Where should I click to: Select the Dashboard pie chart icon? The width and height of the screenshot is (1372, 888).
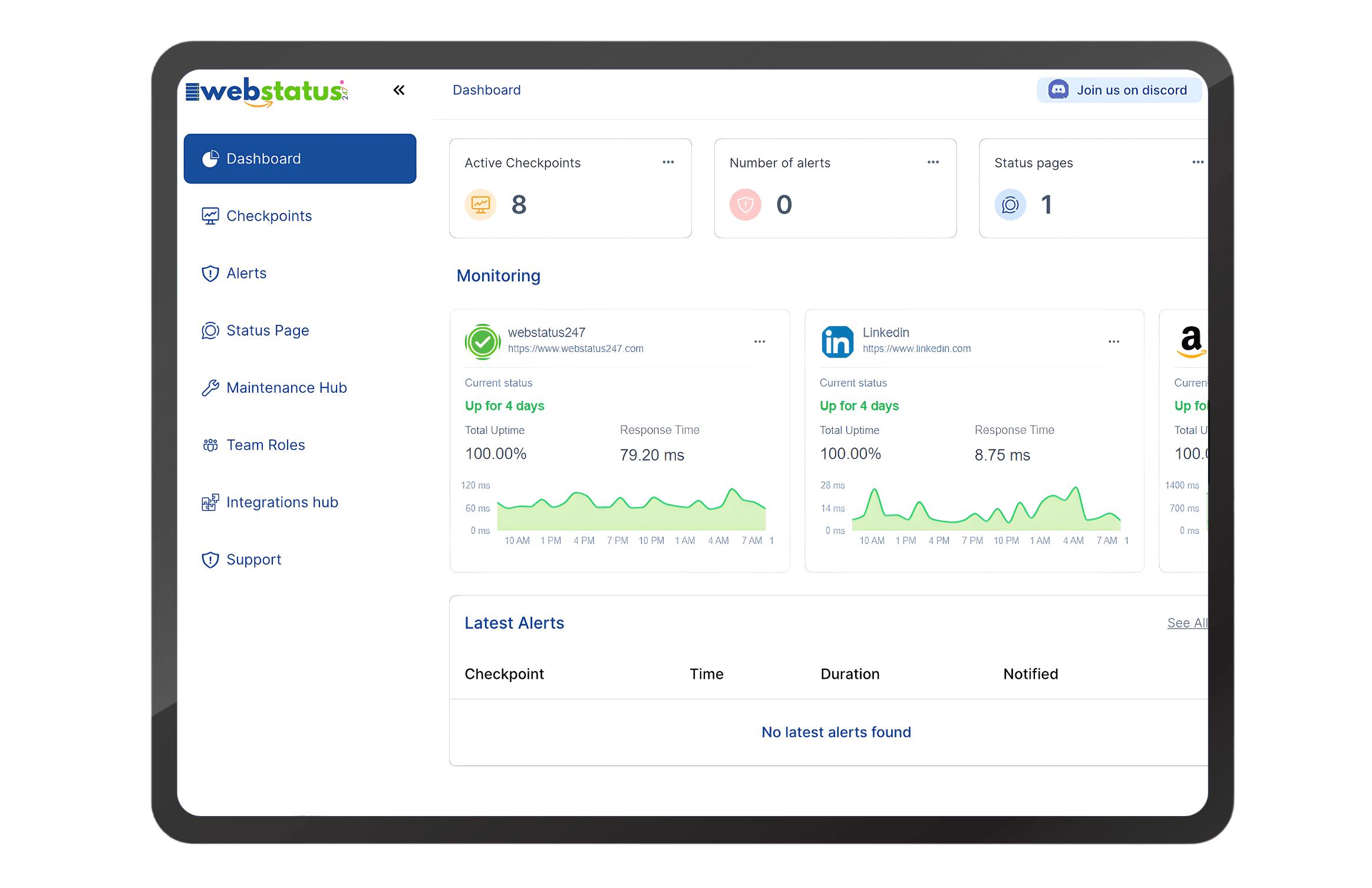pos(209,158)
